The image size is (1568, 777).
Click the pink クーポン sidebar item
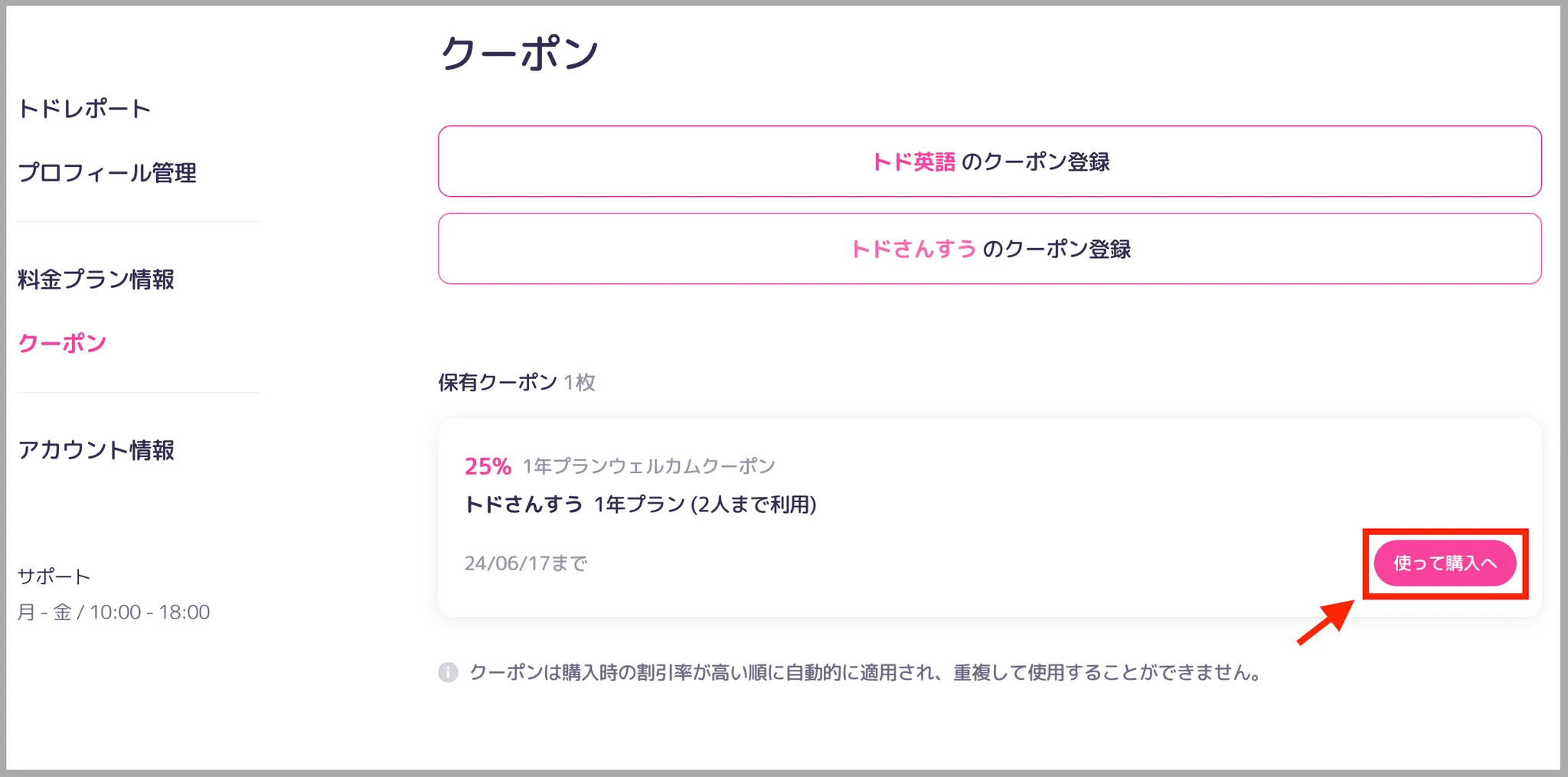click(x=62, y=343)
